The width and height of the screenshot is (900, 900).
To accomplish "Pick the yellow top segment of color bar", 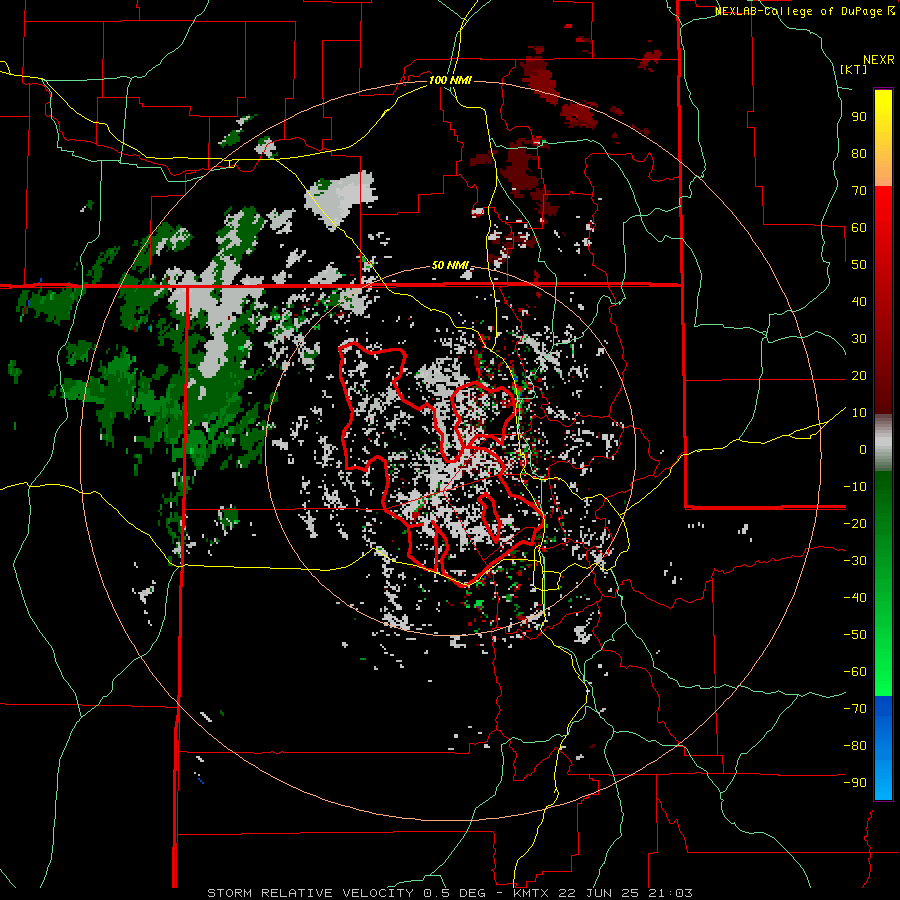I will point(883,138).
